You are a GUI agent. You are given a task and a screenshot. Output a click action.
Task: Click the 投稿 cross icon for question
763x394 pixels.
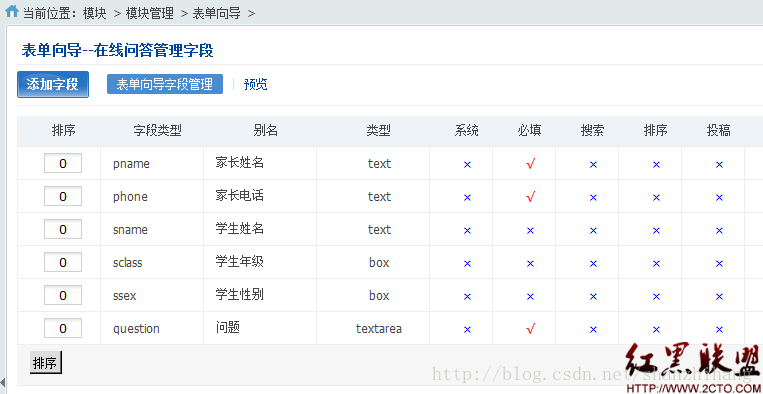click(x=719, y=330)
